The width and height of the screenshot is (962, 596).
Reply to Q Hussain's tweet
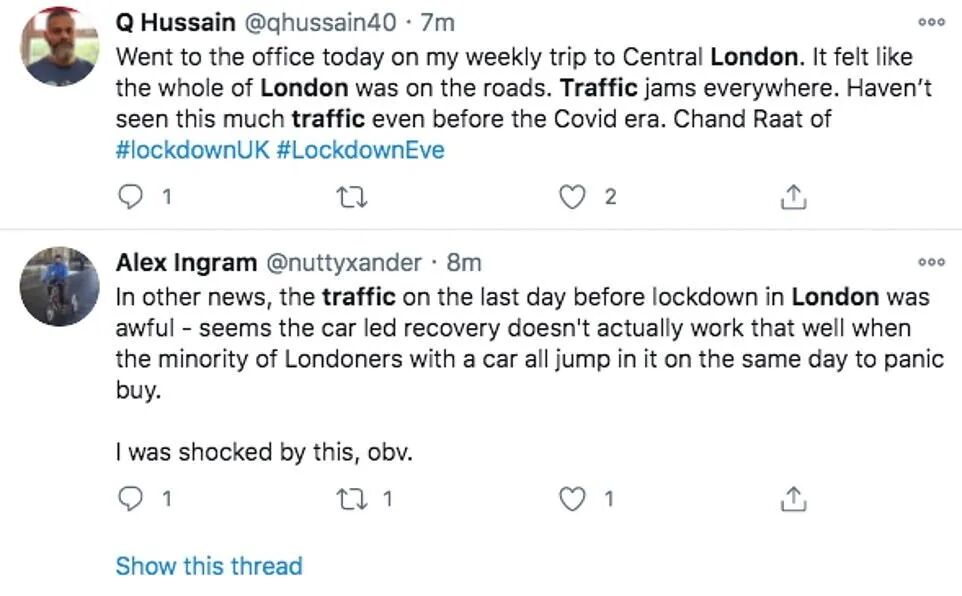(x=131, y=197)
